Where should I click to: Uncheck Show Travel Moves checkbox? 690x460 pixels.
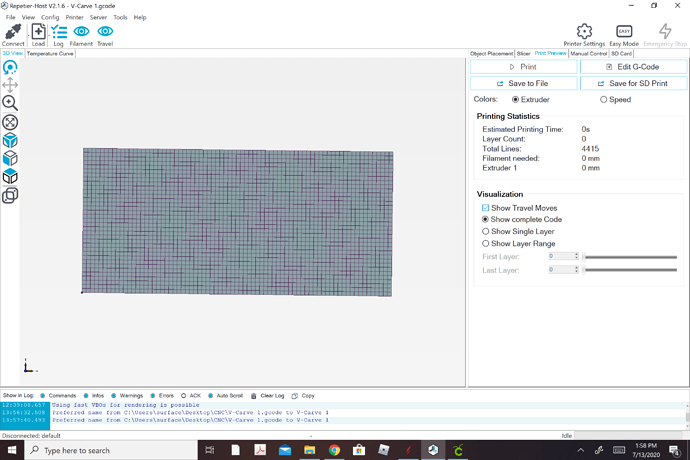tap(485, 208)
